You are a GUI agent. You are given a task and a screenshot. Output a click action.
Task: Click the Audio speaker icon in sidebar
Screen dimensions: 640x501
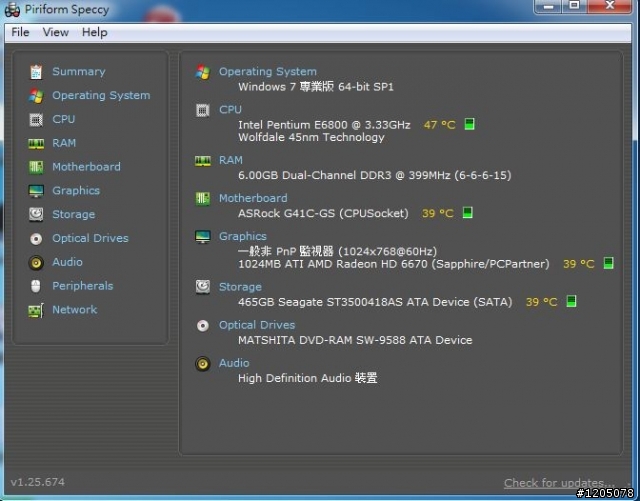(x=36, y=263)
